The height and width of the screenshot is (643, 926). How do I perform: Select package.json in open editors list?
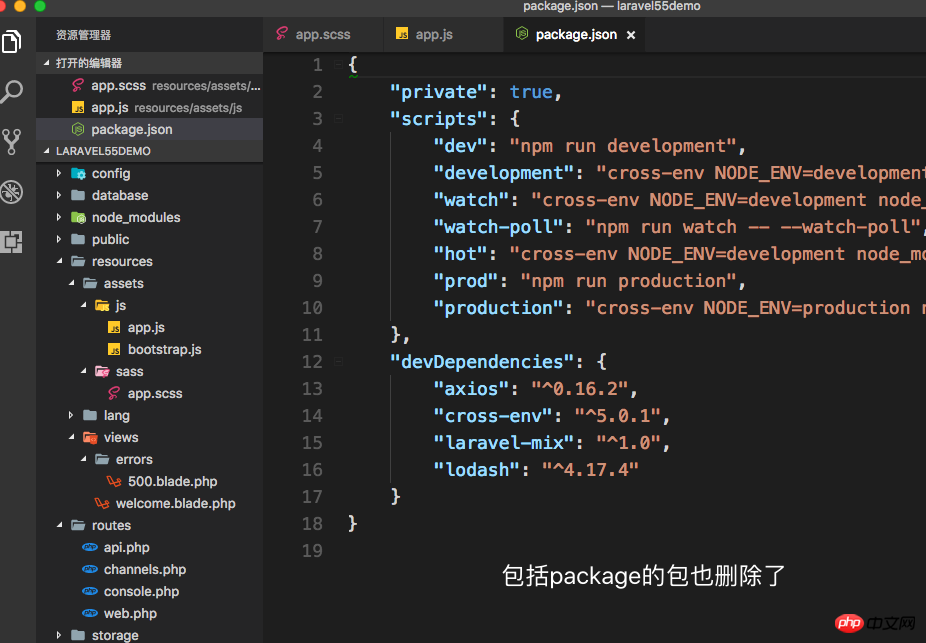[x=149, y=129]
